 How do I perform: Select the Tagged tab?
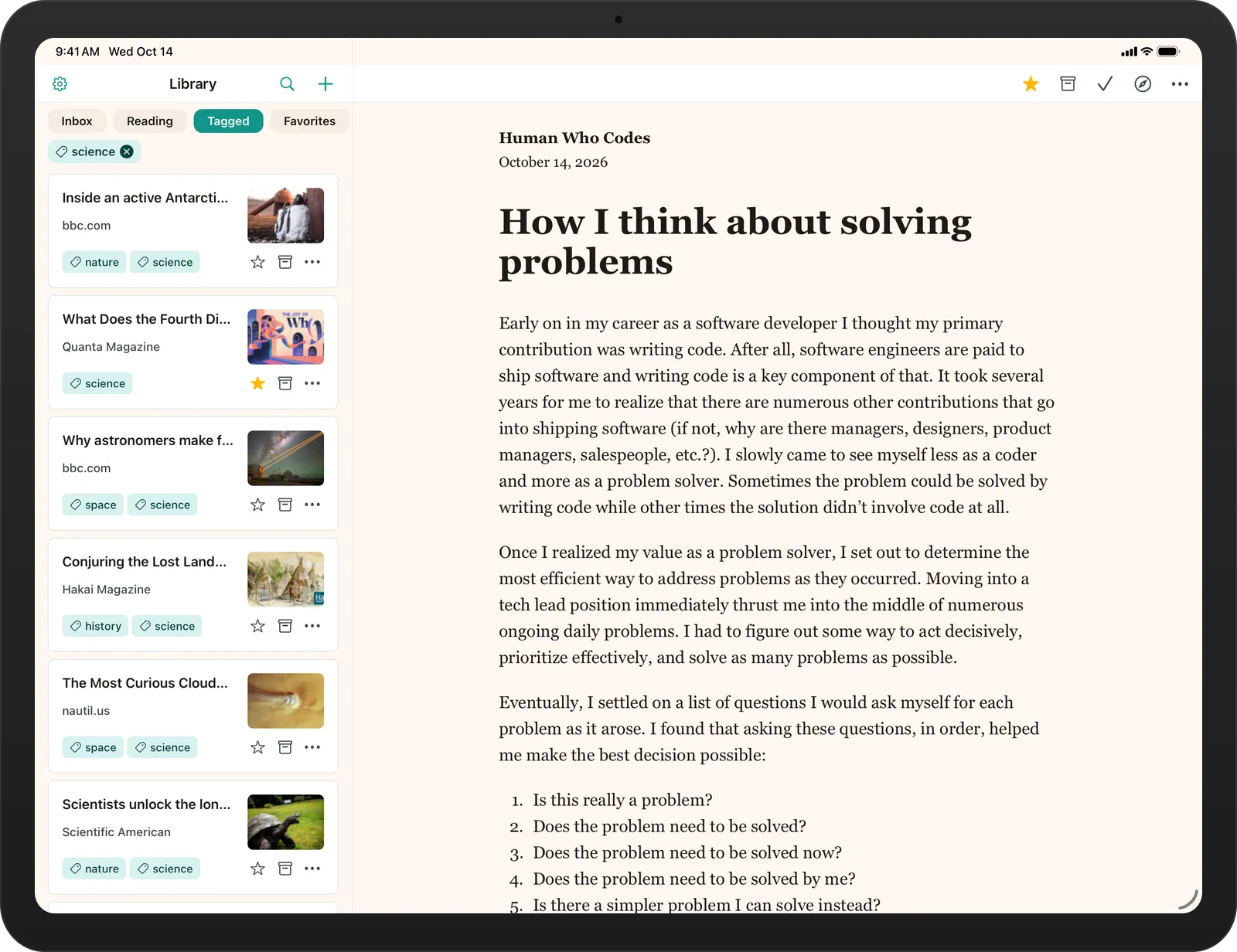tap(228, 121)
